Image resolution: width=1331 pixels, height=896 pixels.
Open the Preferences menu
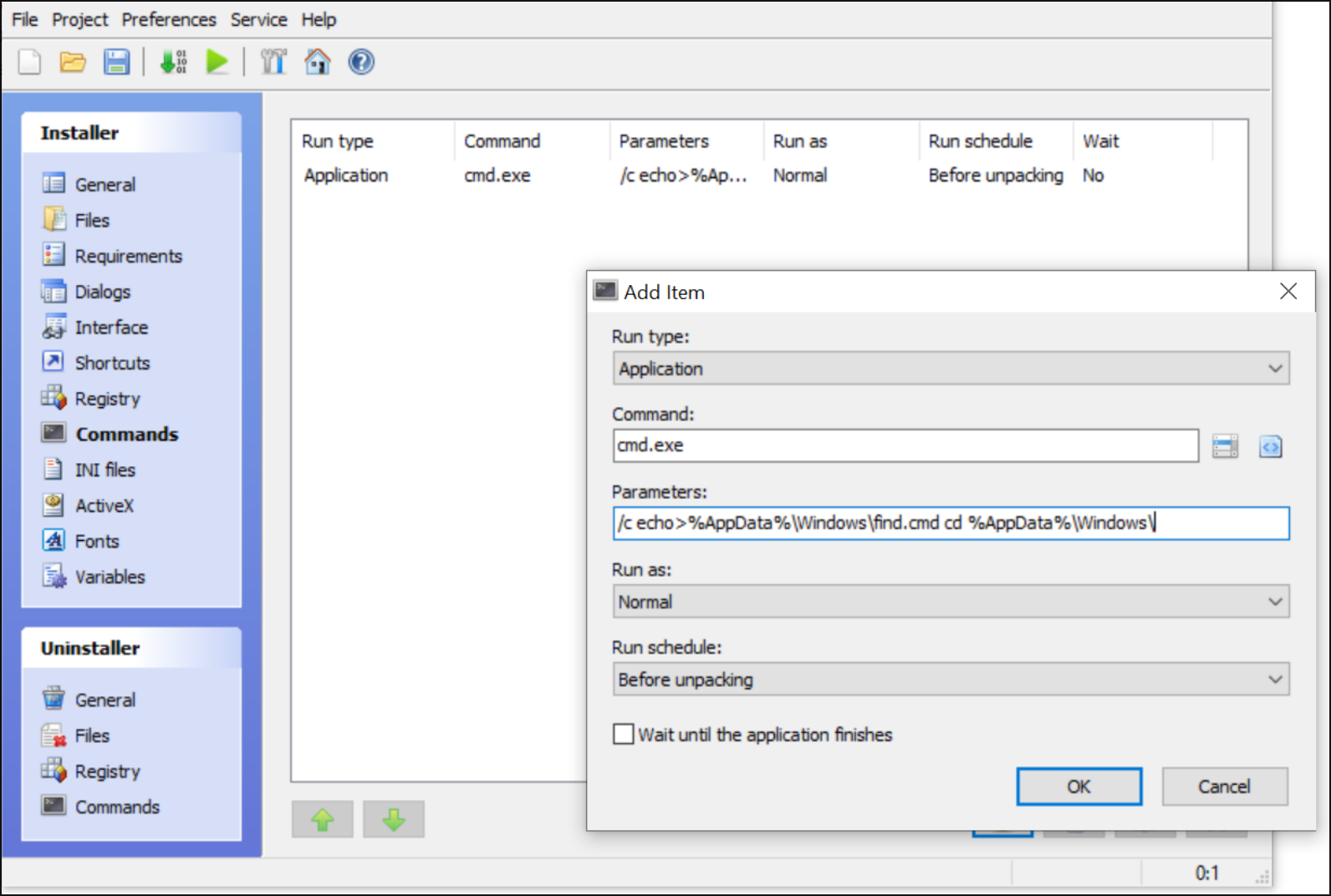(x=169, y=19)
